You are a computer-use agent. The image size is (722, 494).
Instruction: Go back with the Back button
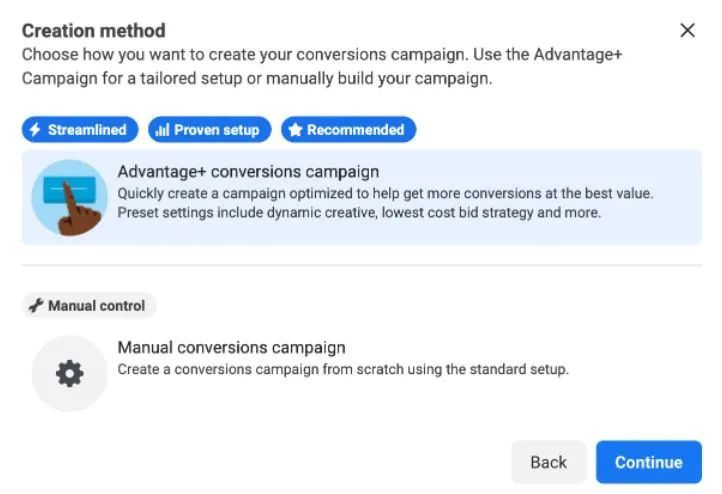click(548, 462)
